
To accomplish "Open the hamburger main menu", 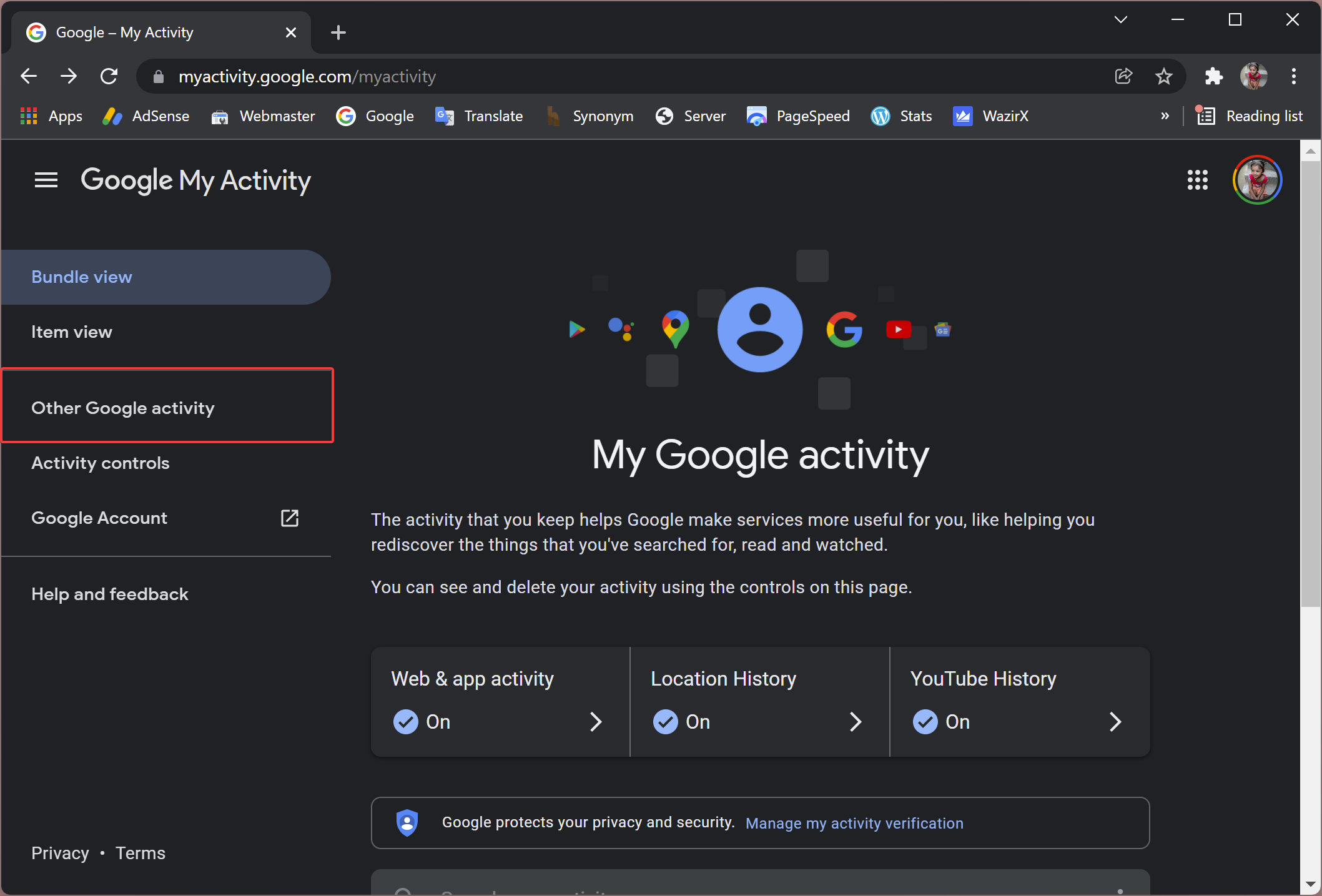I will [46, 180].
